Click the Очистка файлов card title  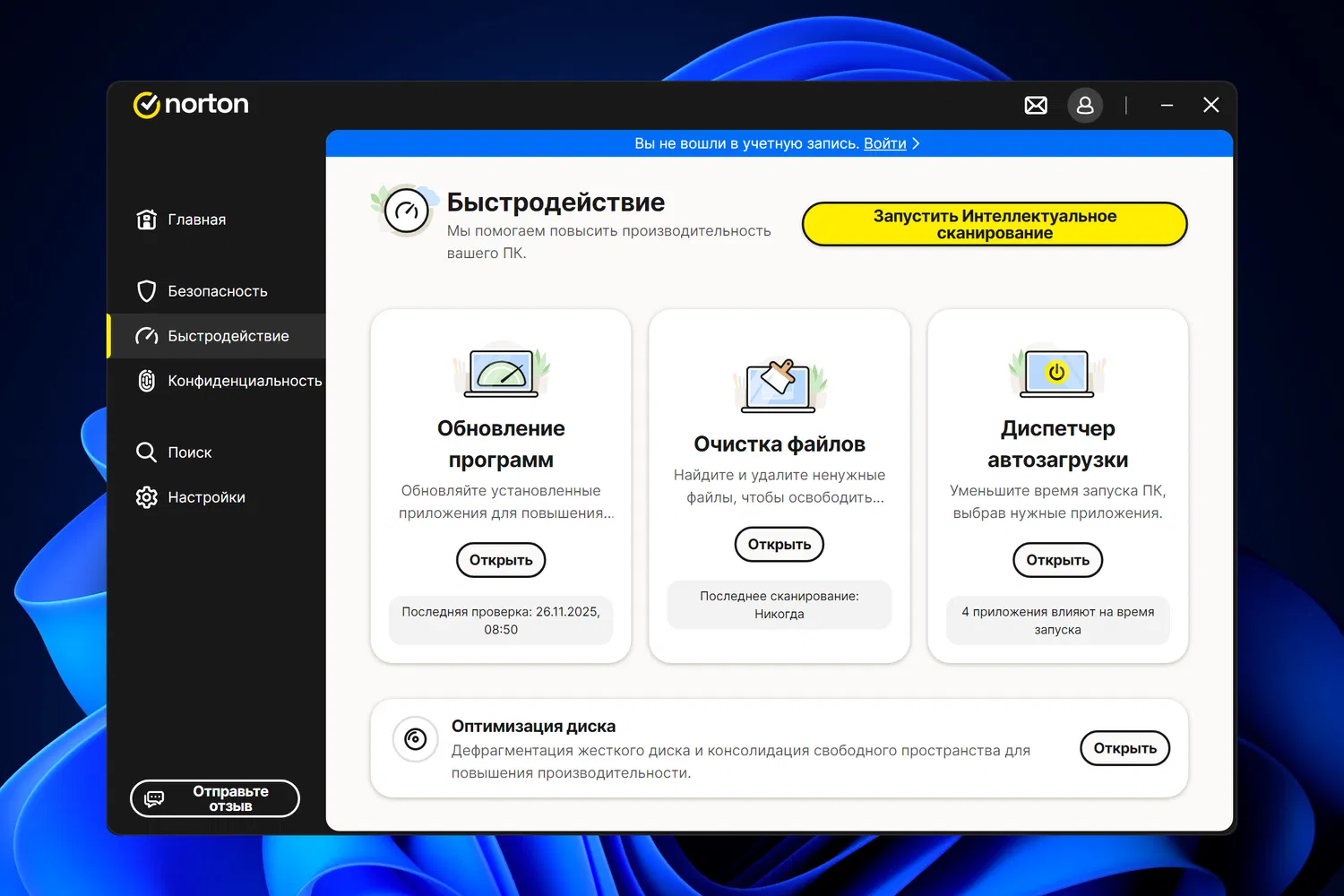tap(780, 444)
